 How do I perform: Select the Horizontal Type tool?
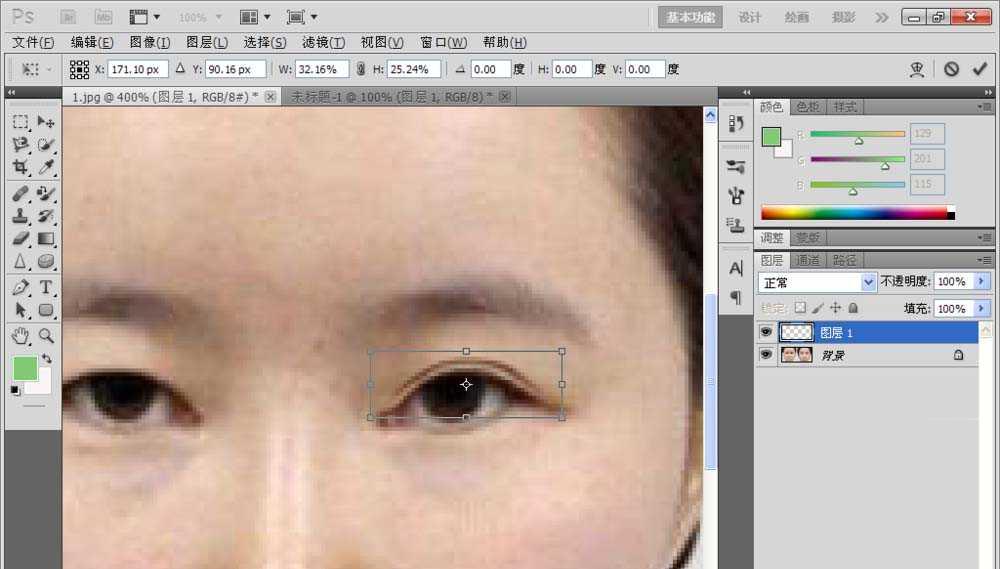(45, 287)
